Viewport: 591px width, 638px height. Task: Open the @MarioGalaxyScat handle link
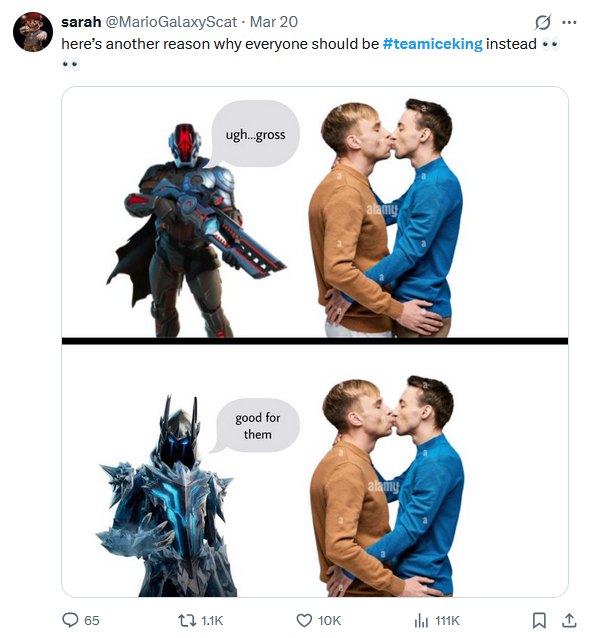click(x=171, y=22)
